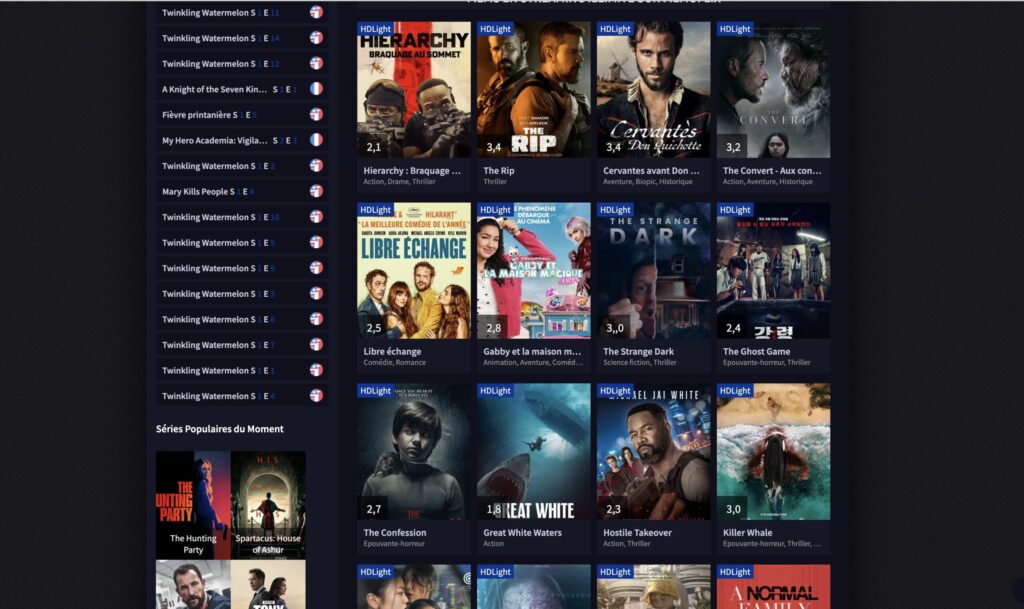Open Spartacus: House of Ashur series thumbnail
Image resolution: width=1024 pixels, height=609 pixels.
point(268,505)
